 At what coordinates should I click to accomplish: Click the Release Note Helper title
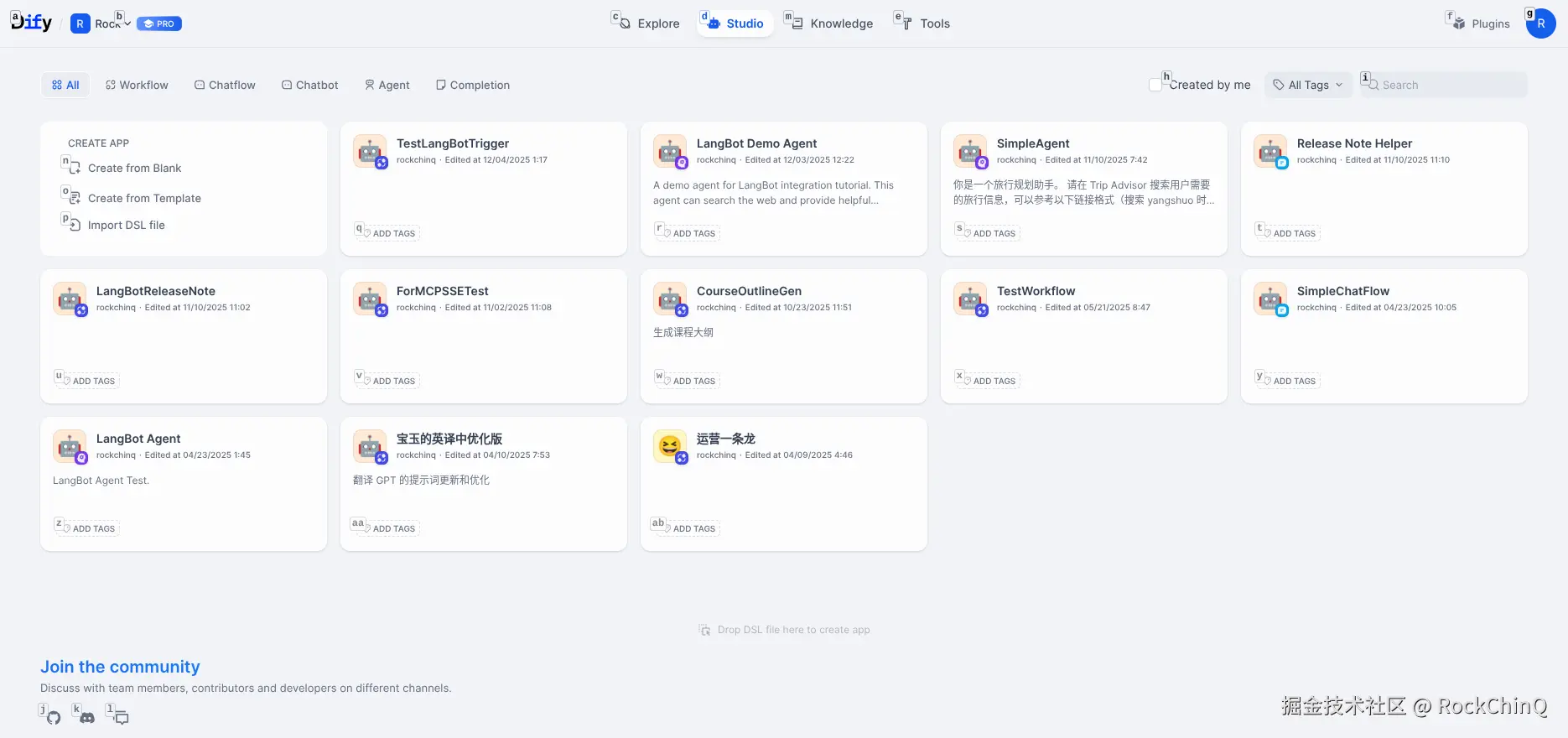pos(1354,143)
